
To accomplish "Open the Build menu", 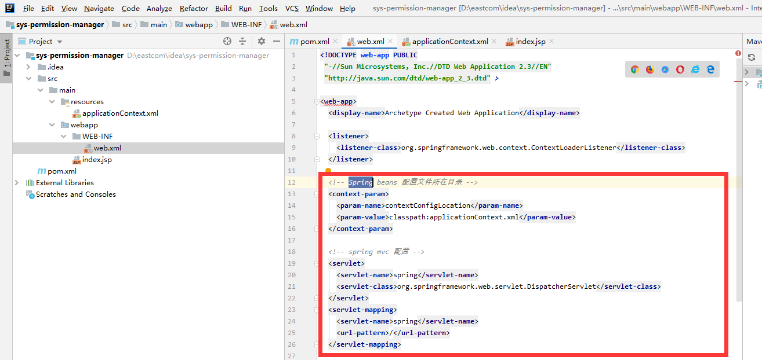I will tap(223, 8).
